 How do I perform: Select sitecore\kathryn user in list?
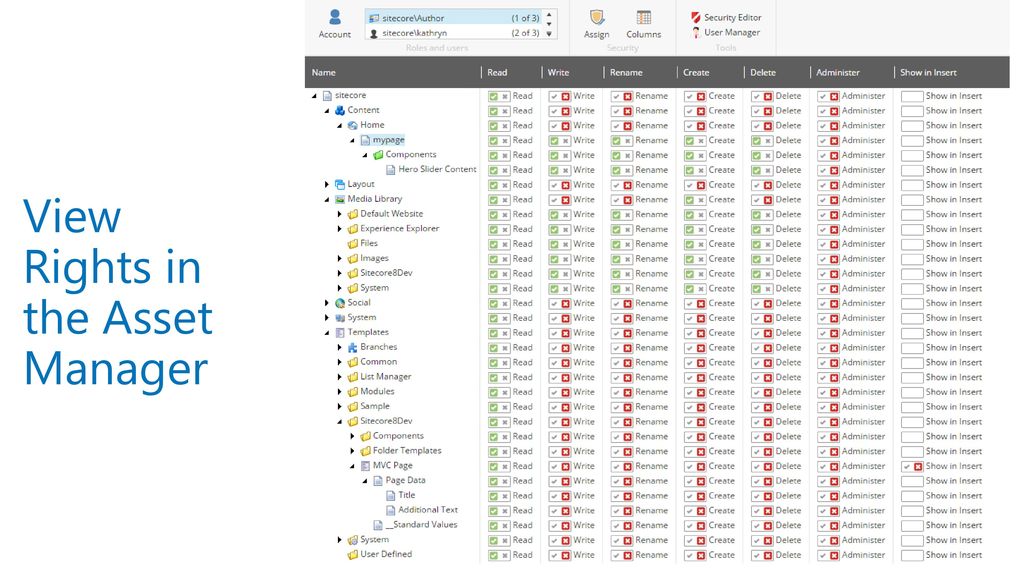pos(457,33)
